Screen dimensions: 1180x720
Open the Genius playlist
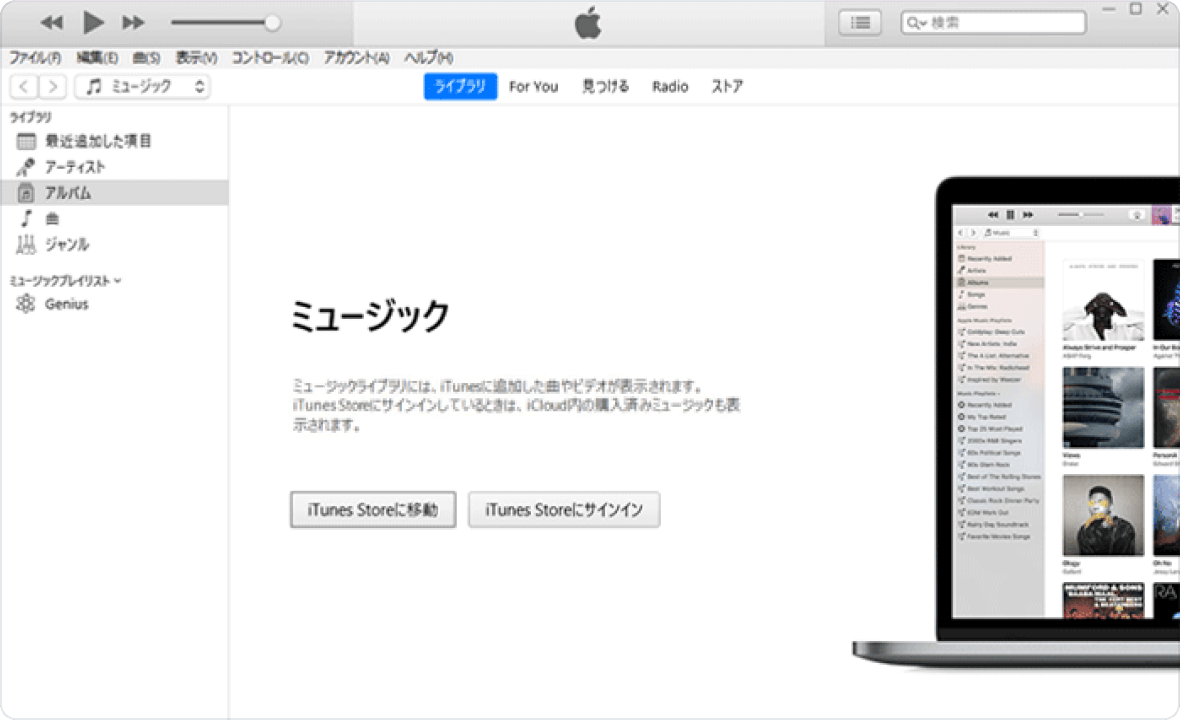[x=114, y=304]
